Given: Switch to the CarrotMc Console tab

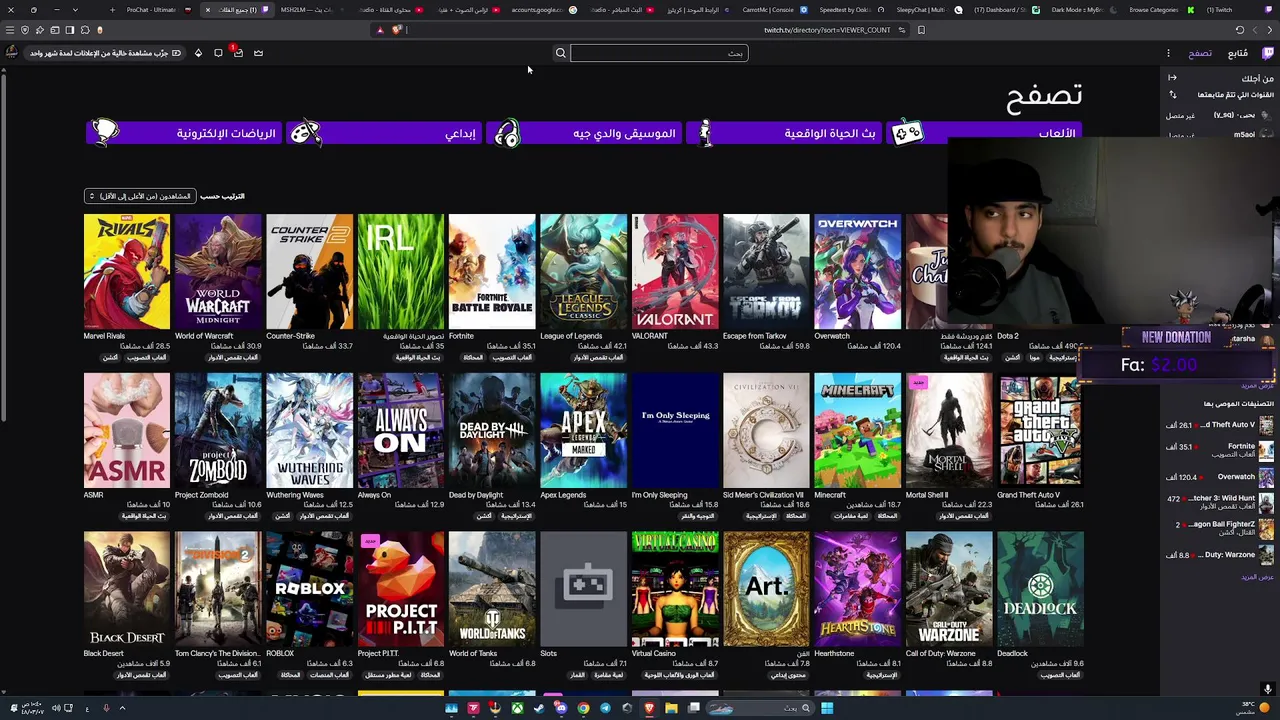Looking at the screenshot, I should (x=775, y=10).
